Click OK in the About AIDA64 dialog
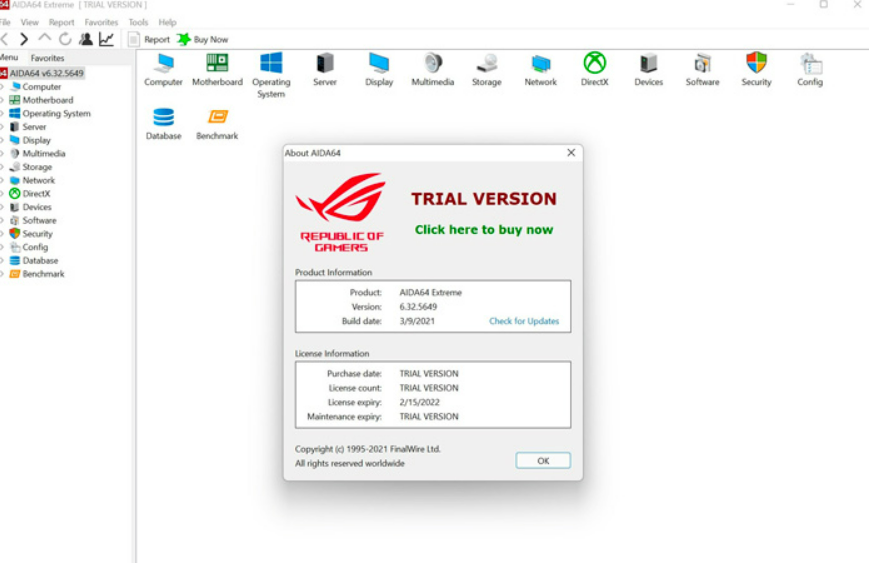Viewport: 890px width, 587px height. [x=543, y=461]
